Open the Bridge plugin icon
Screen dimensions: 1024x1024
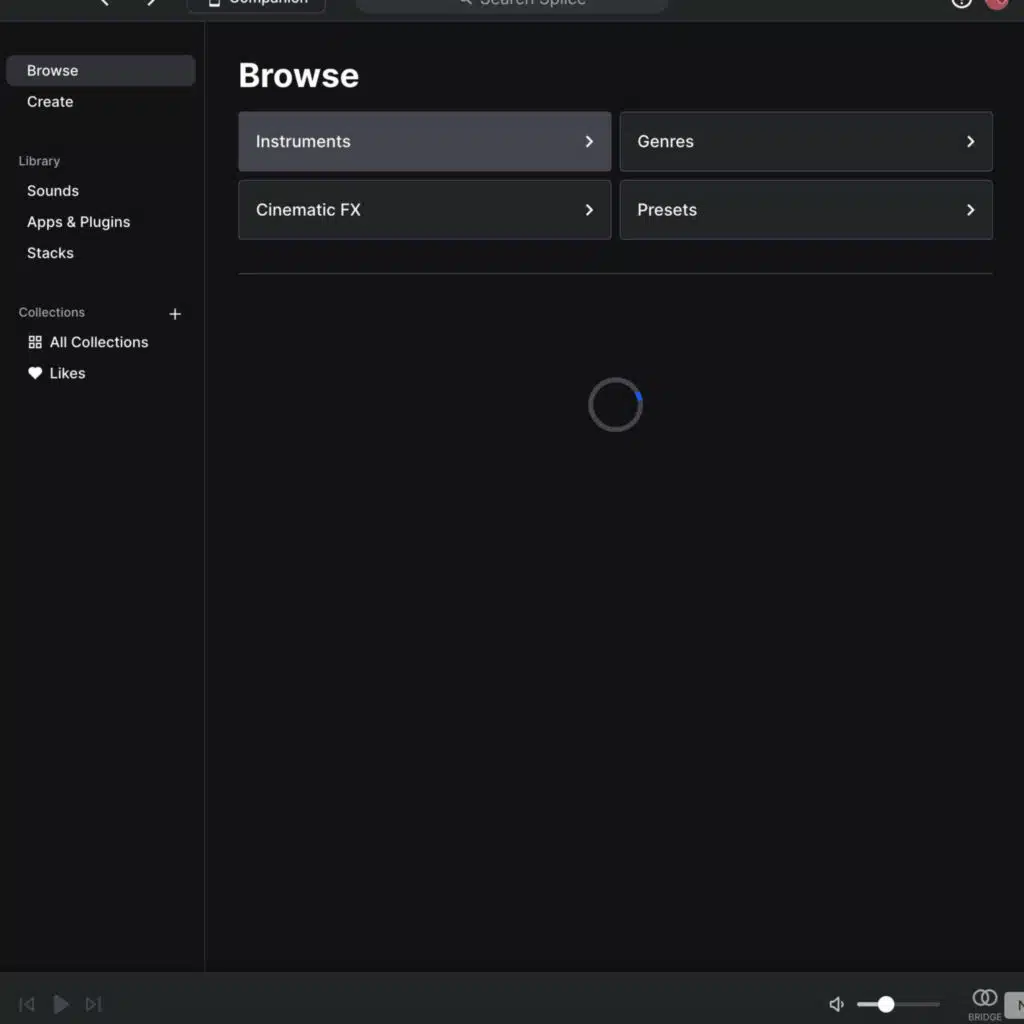[984, 999]
